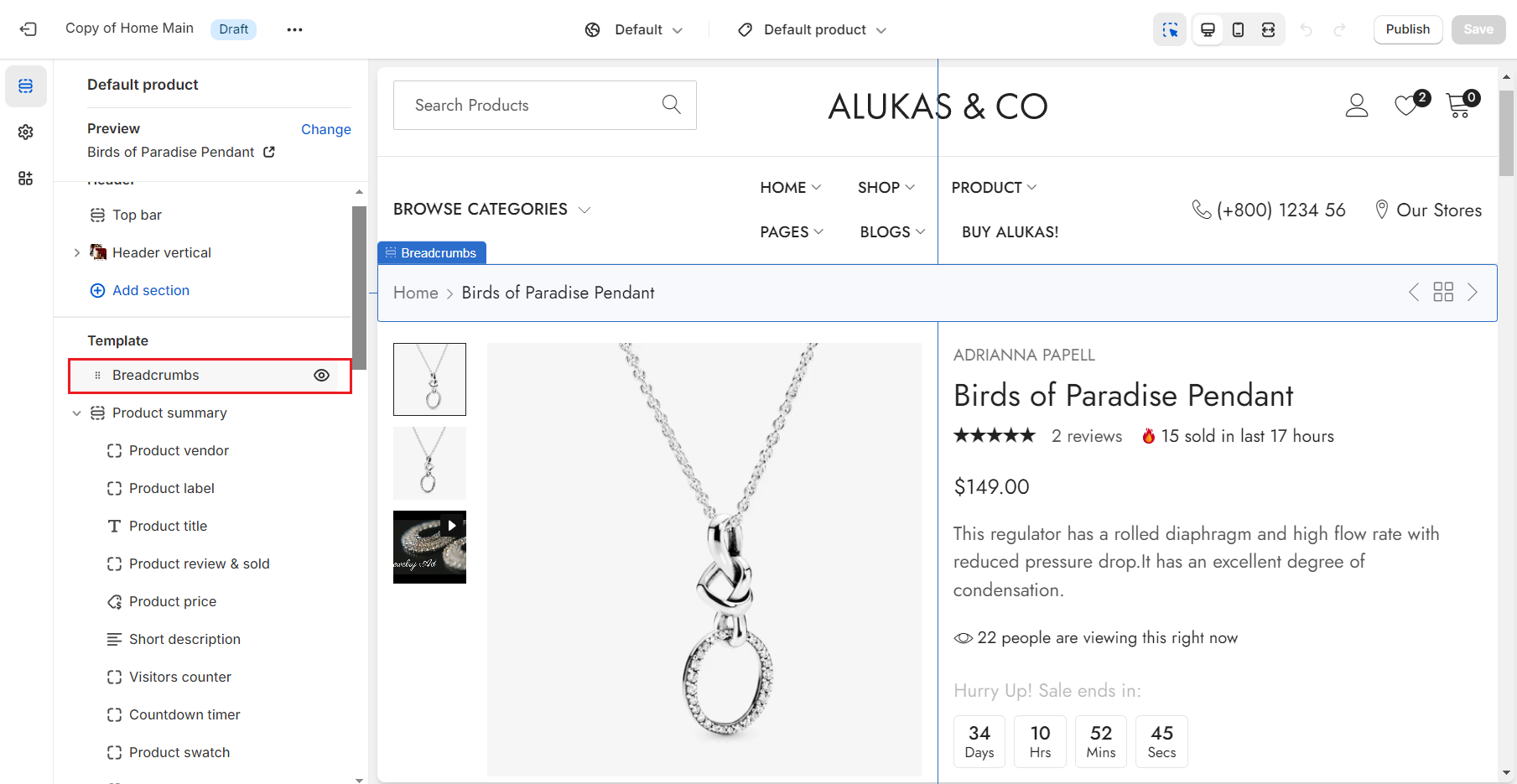Click the Change preview link
The width and height of the screenshot is (1517, 784).
click(x=325, y=129)
